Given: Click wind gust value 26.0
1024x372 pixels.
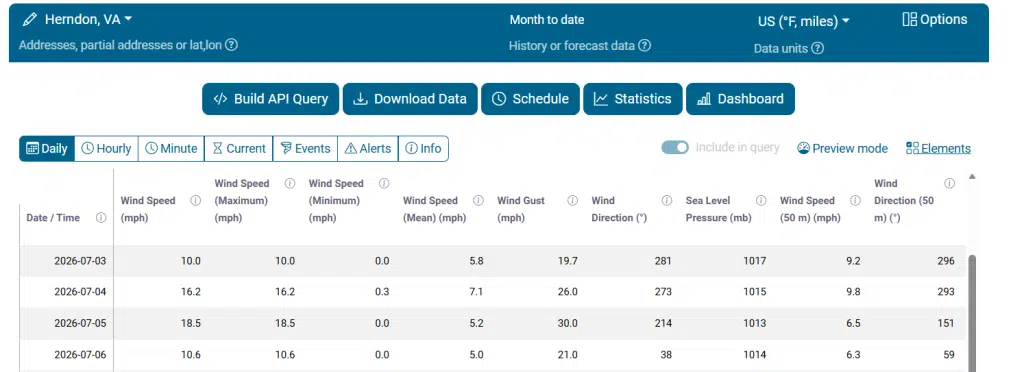Looking at the screenshot, I should pos(567,292).
